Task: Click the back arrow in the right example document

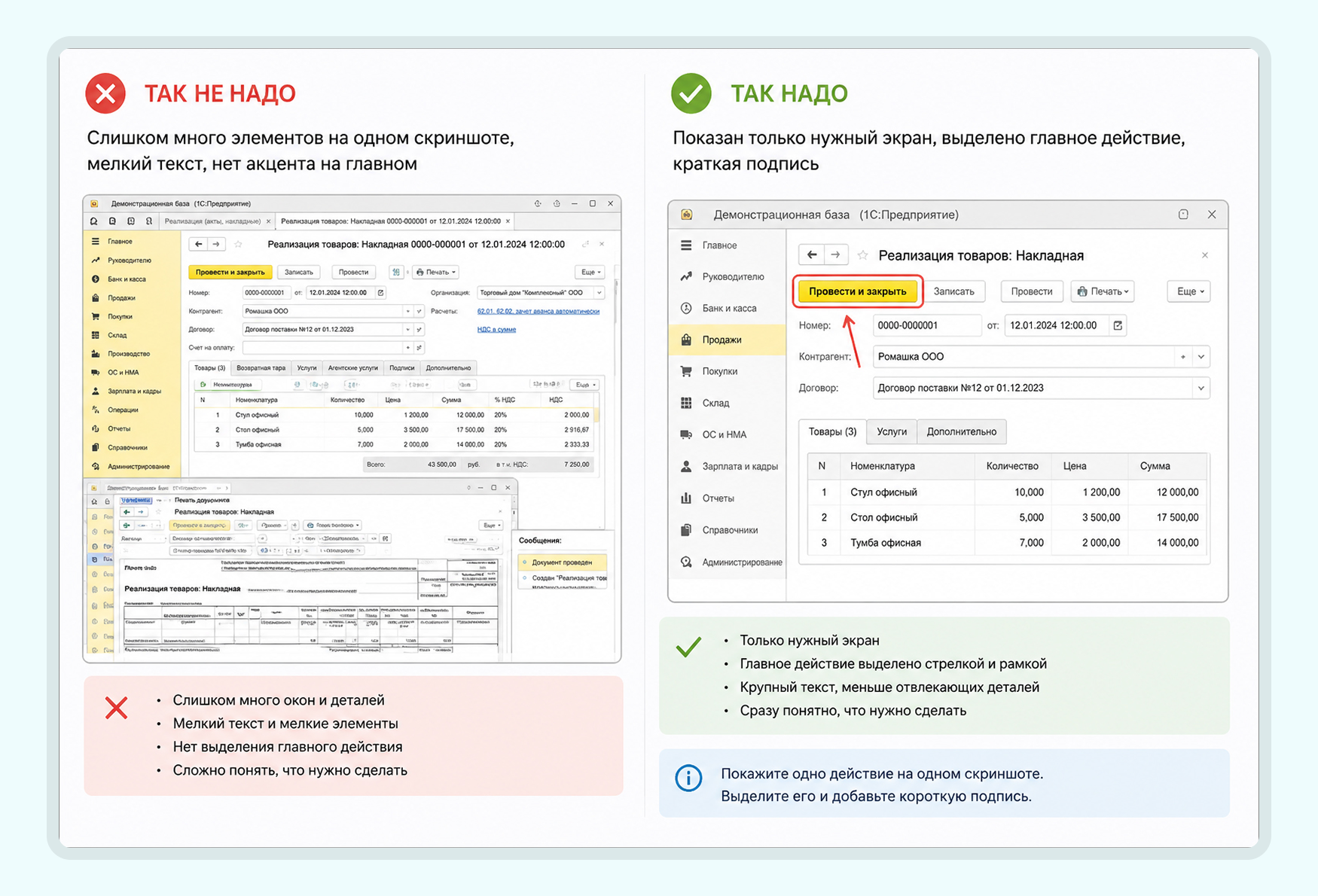Action: (812, 255)
